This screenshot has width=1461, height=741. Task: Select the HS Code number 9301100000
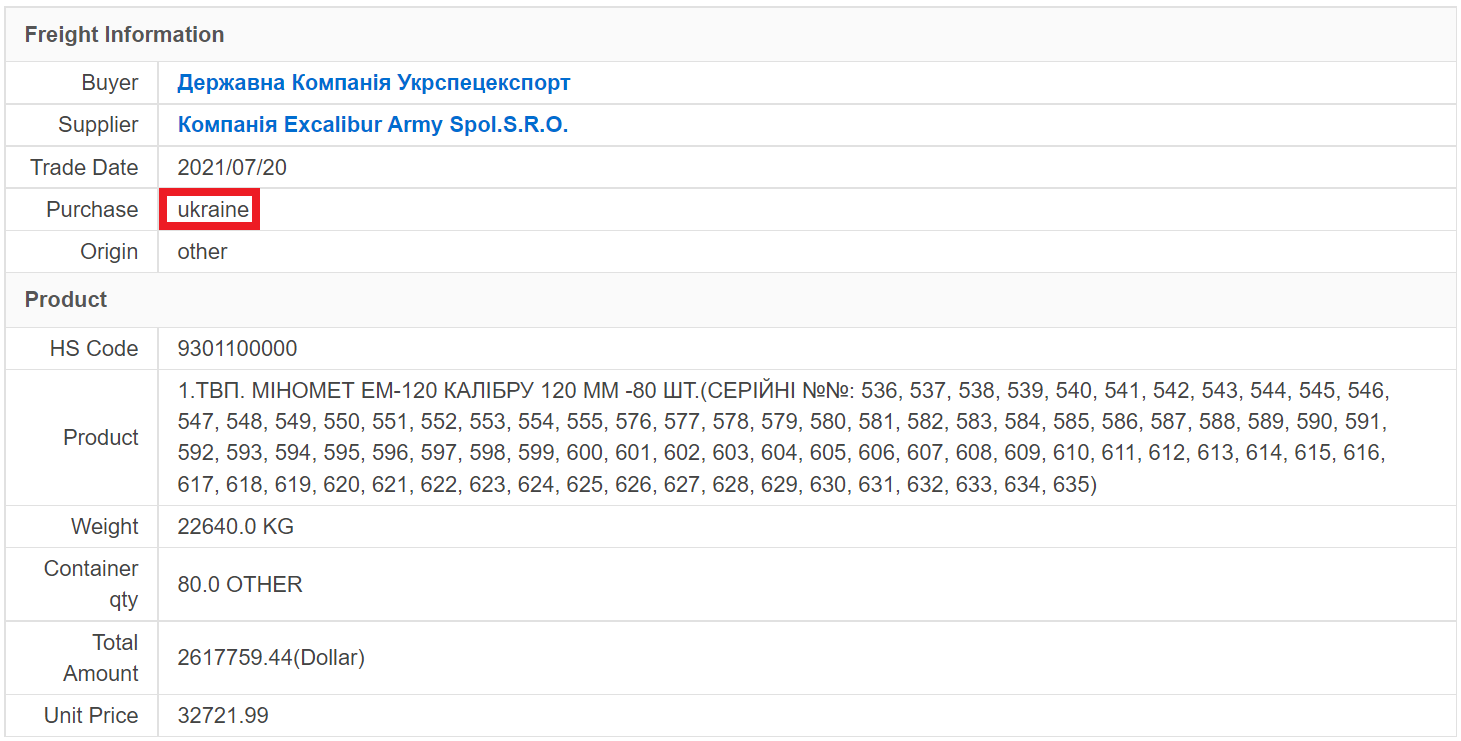(237, 349)
